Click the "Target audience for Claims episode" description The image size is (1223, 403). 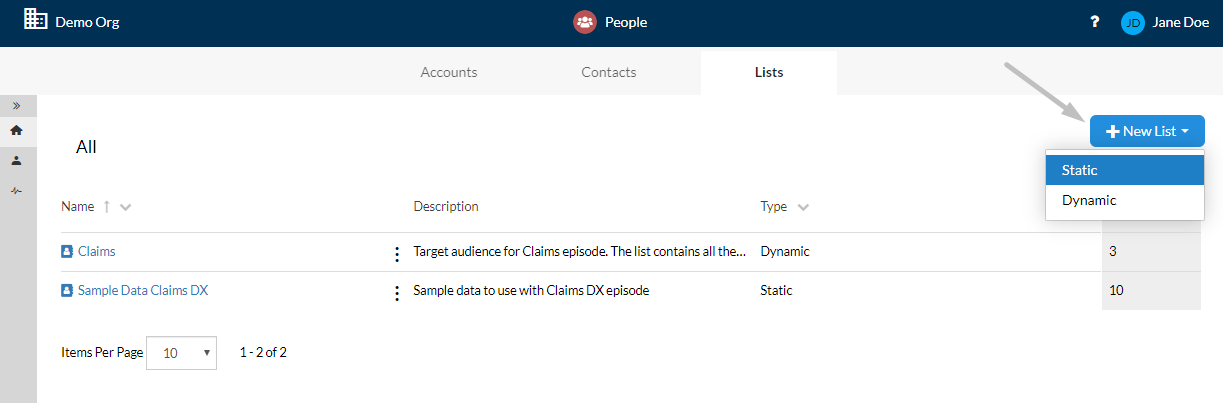(580, 252)
